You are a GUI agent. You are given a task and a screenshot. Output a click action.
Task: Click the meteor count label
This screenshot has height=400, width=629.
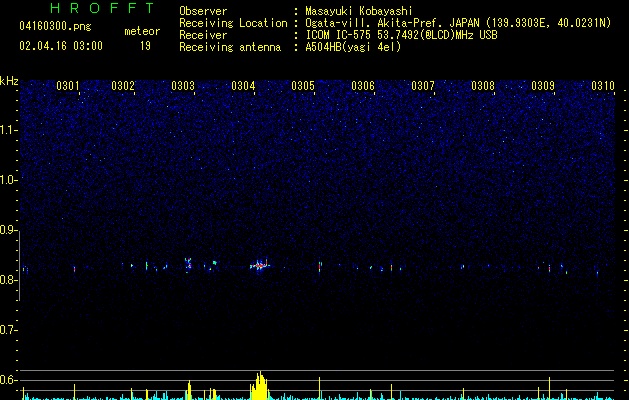[x=142, y=31]
